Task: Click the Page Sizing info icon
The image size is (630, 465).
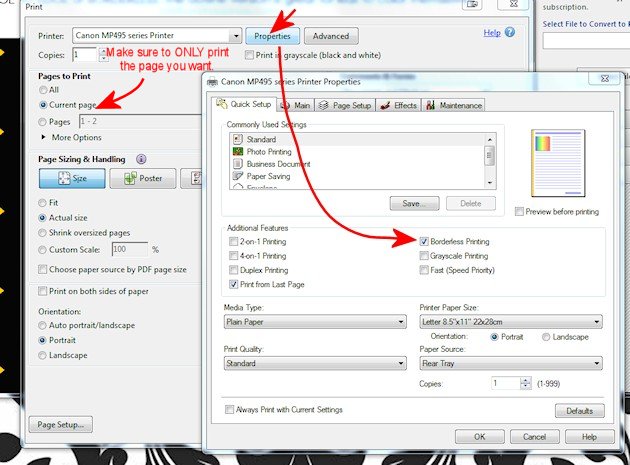Action: click(141, 159)
